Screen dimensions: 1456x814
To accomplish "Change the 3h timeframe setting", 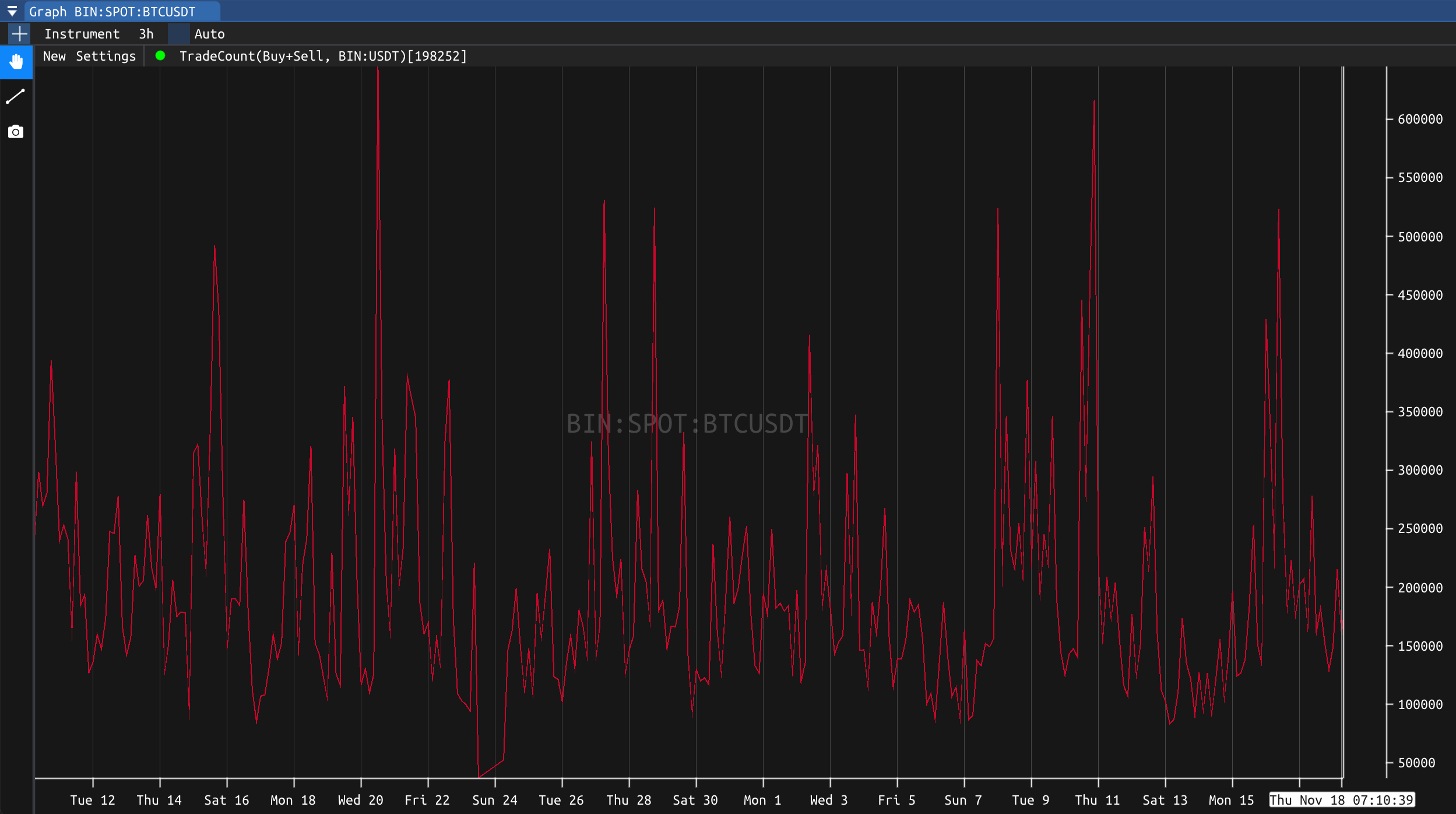I will point(146,34).
